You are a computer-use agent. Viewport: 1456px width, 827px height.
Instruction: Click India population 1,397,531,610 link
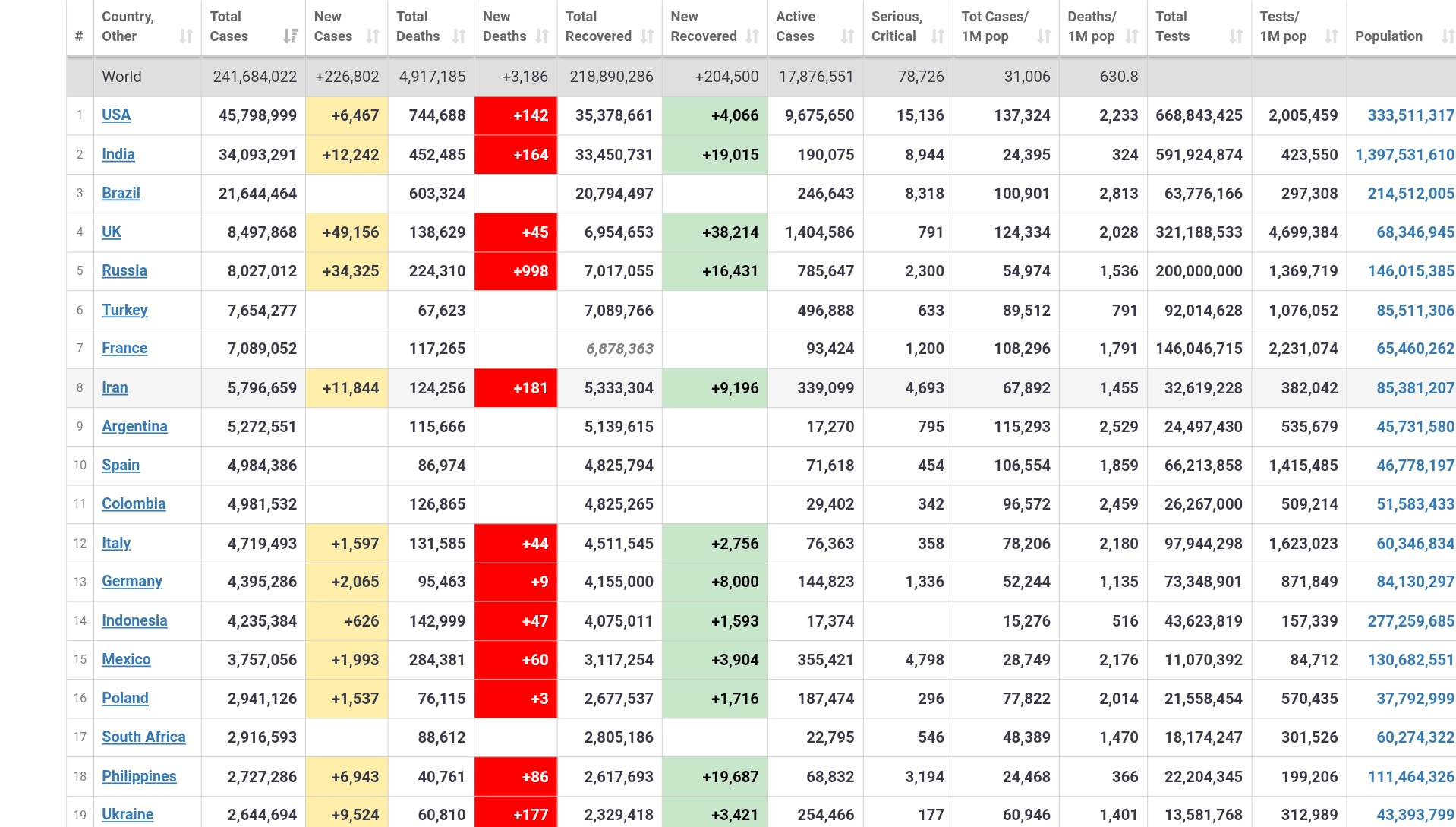pyautogui.click(x=1404, y=155)
